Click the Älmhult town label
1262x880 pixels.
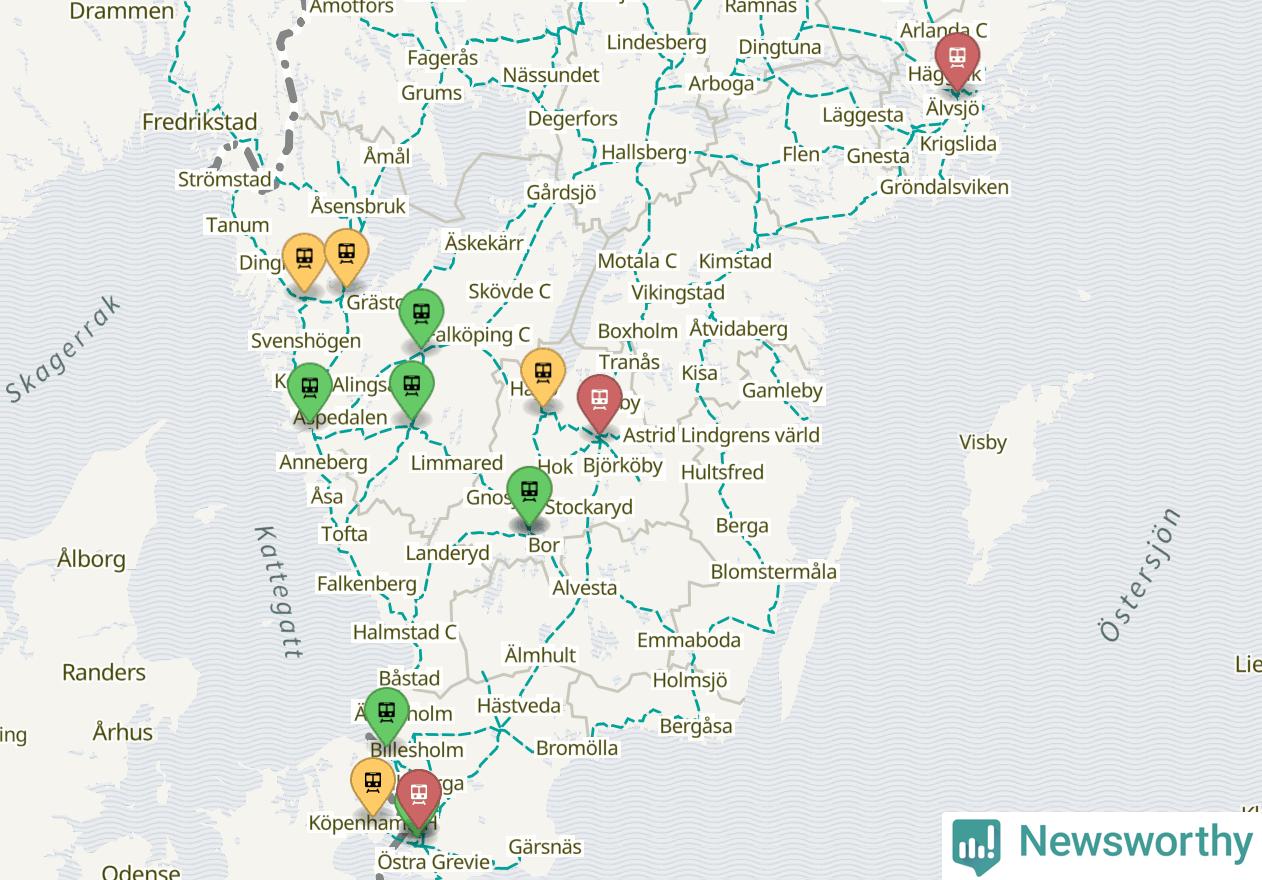coord(541,655)
